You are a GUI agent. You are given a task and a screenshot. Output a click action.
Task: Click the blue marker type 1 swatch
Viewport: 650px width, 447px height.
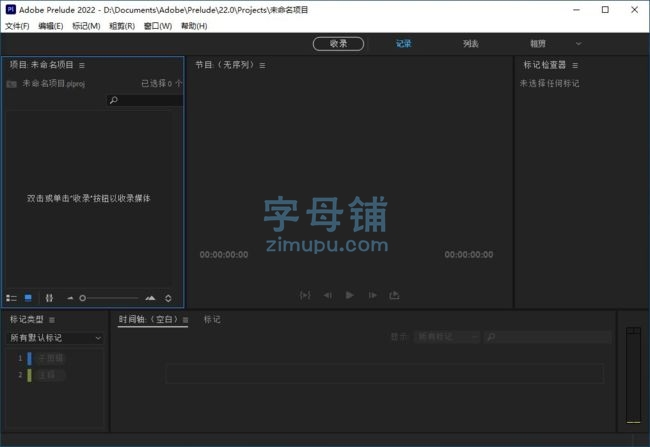[x=29, y=358]
